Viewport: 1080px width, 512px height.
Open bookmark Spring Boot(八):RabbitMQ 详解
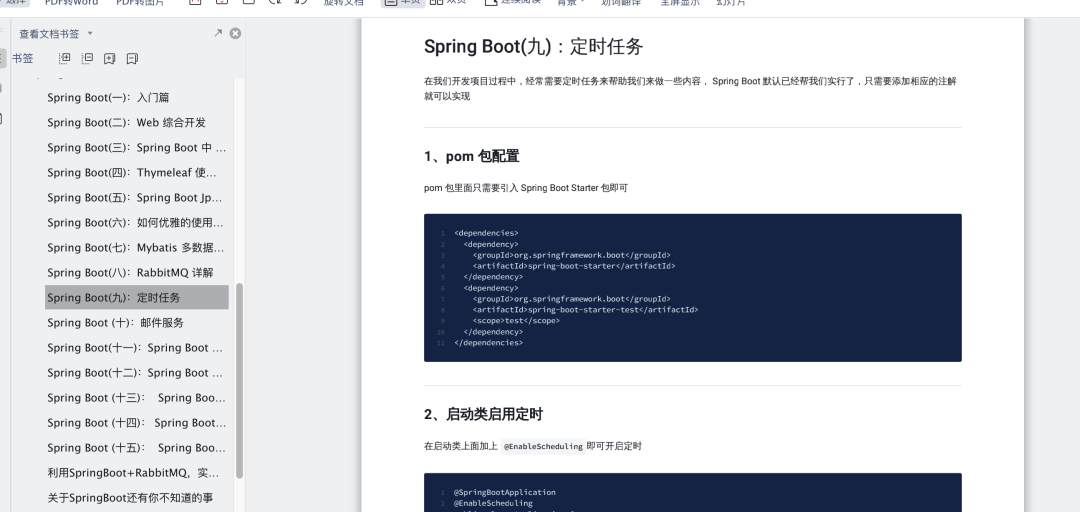point(130,273)
